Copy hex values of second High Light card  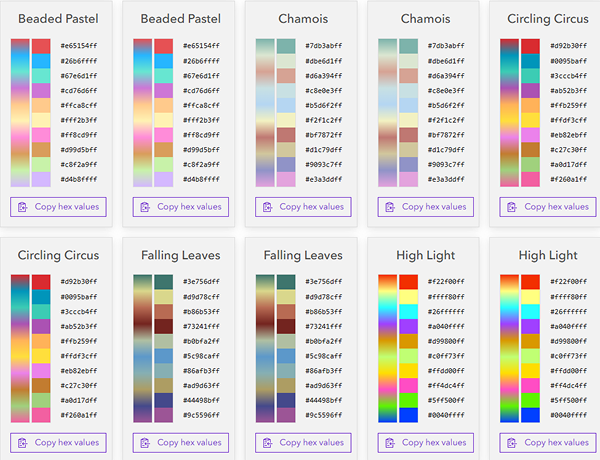pyautogui.click(x=548, y=443)
